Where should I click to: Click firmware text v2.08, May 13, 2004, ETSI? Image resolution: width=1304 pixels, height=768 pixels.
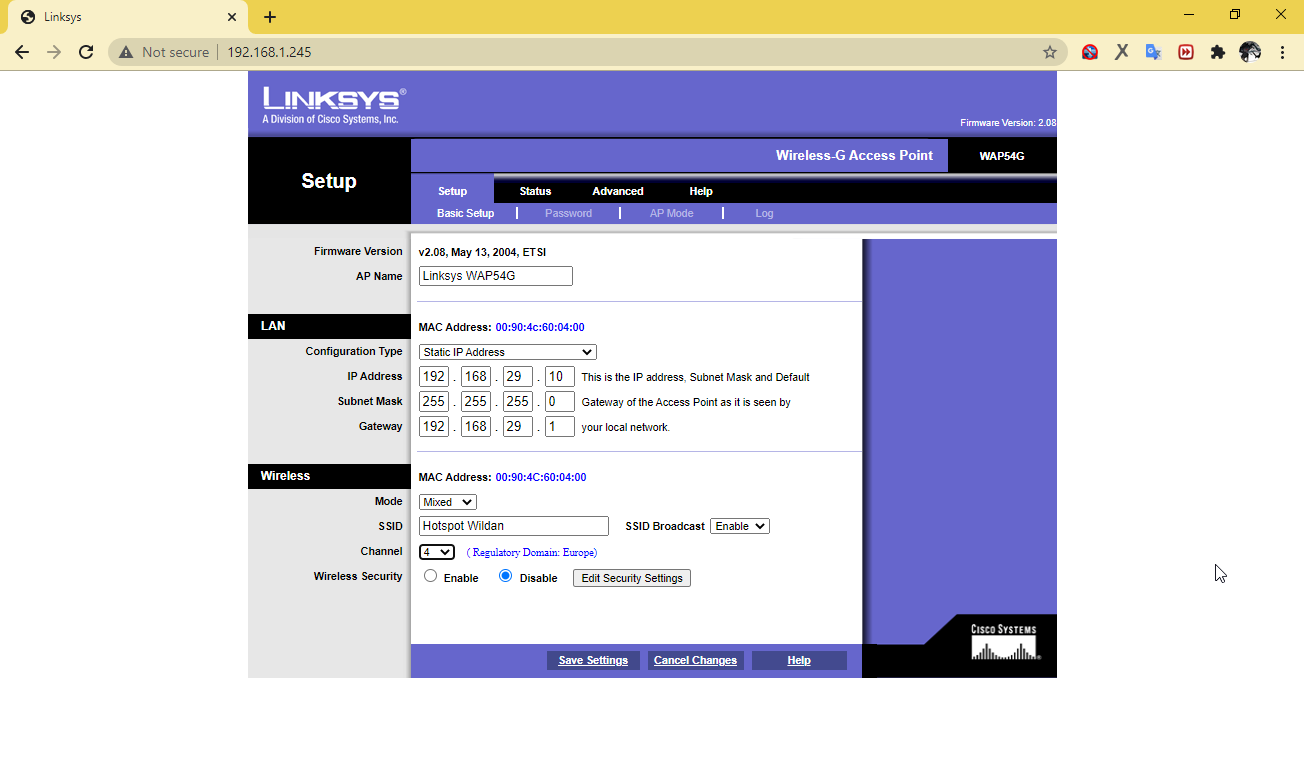point(482,252)
